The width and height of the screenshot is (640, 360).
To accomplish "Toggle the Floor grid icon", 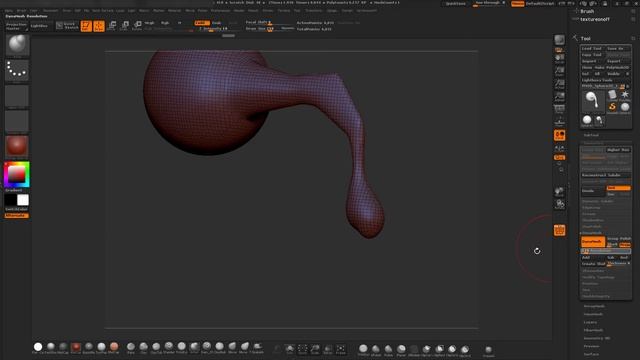I will pyautogui.click(x=559, y=122).
